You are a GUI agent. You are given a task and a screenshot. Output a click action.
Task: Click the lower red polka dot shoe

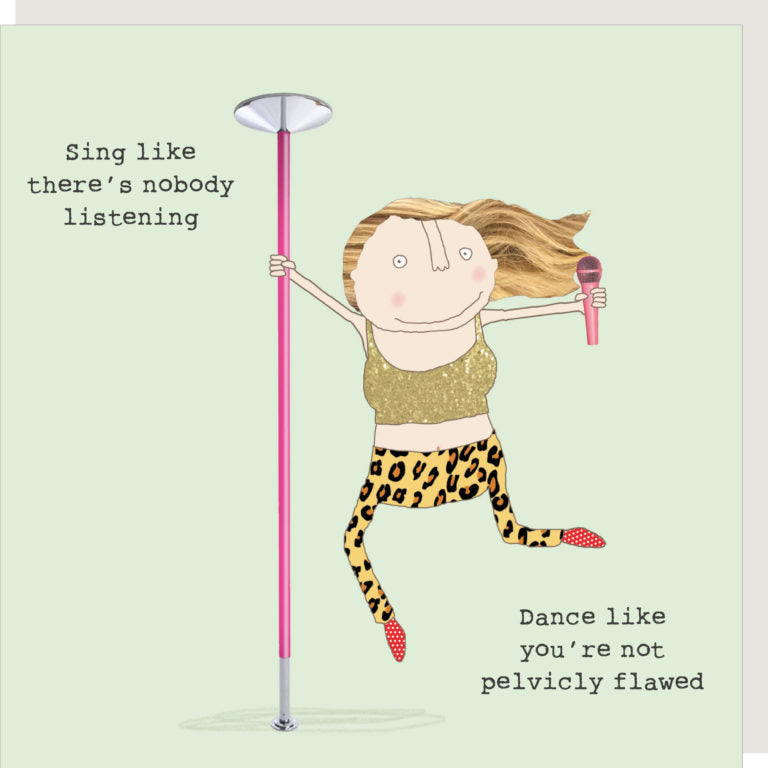395,640
